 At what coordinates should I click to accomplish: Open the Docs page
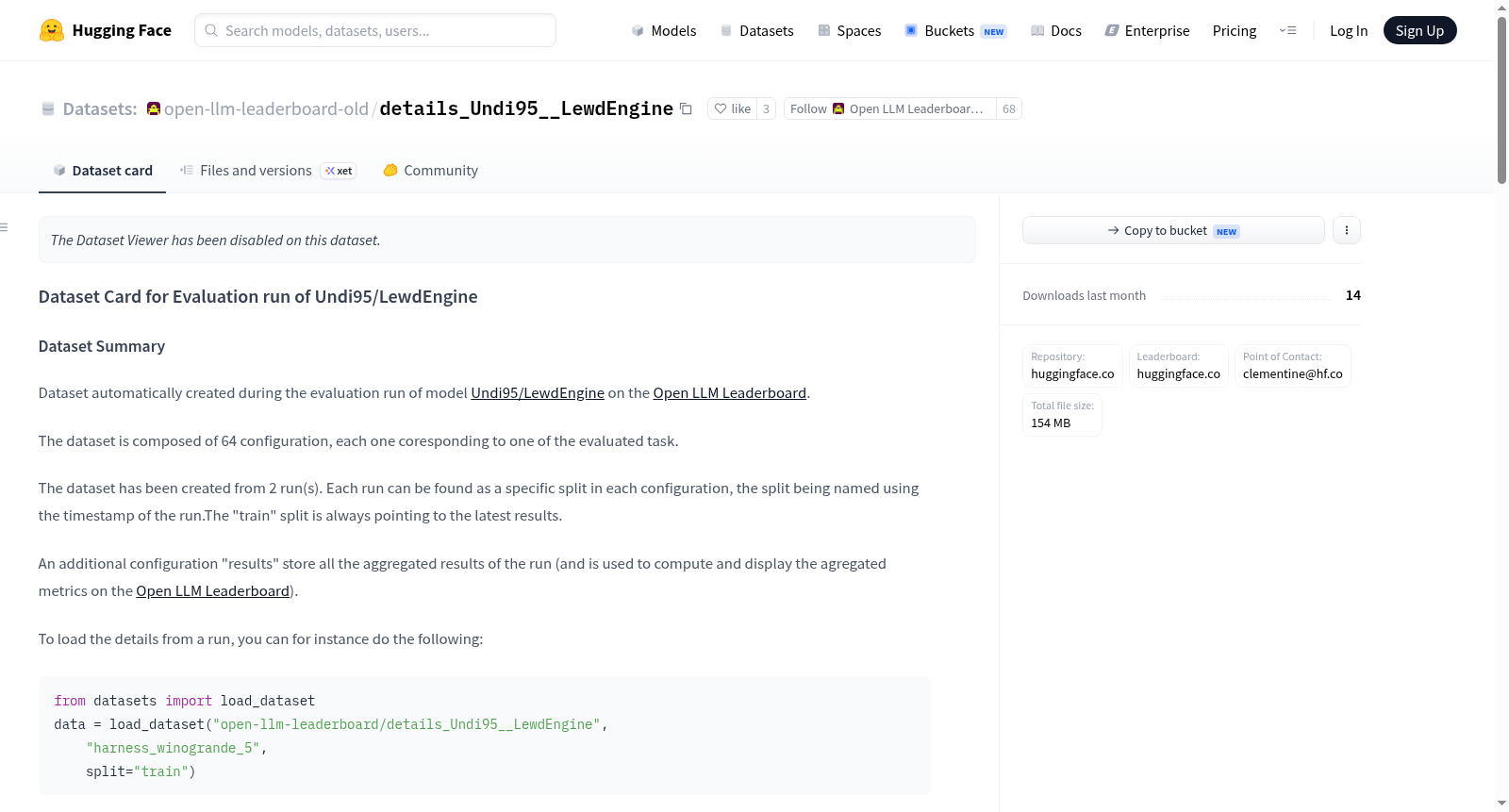tap(1056, 30)
